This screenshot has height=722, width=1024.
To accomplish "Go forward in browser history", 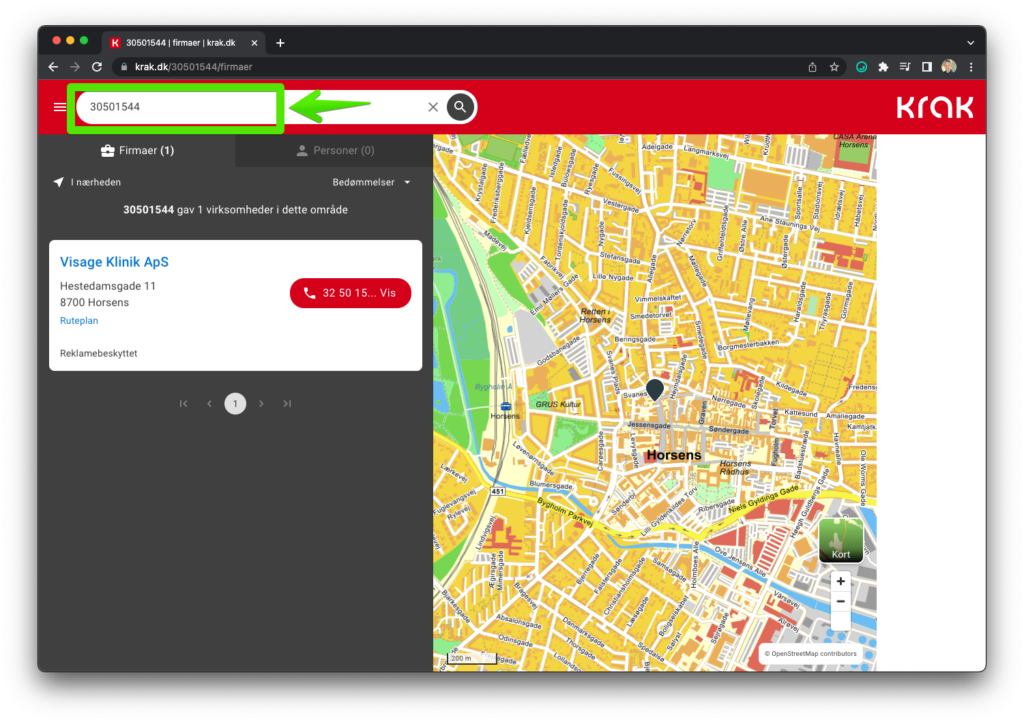I will pos(75,67).
